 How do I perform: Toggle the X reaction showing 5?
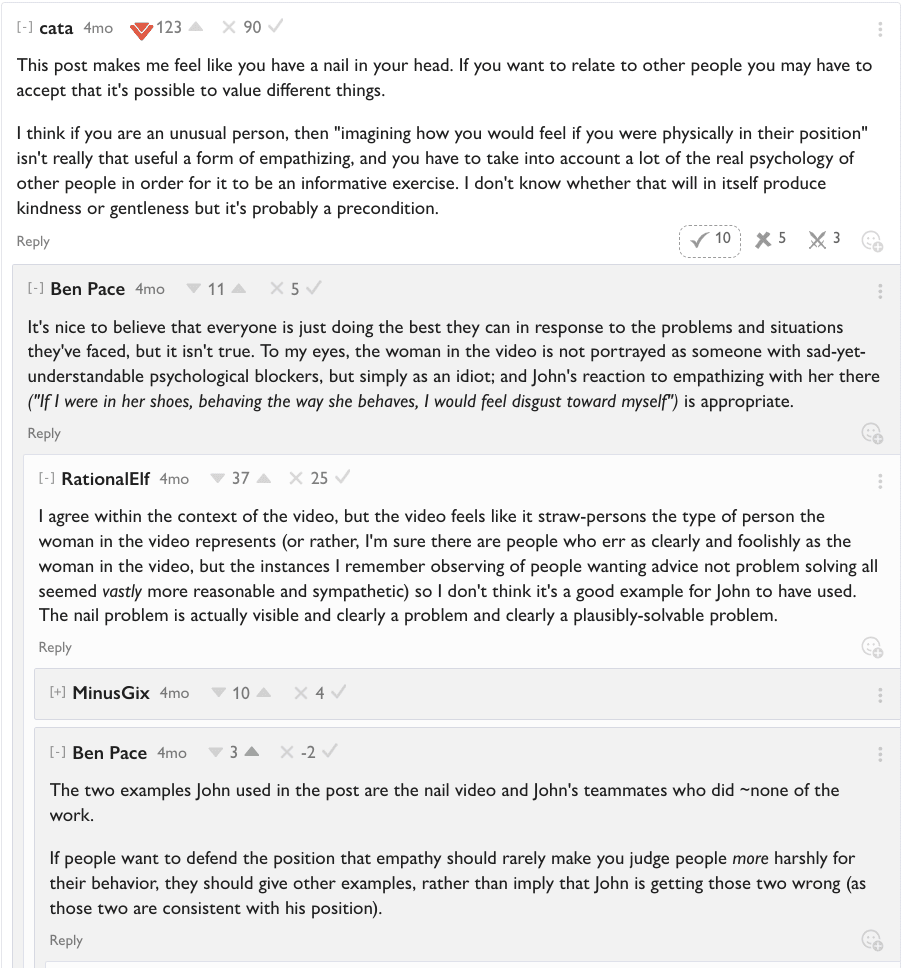pos(770,240)
